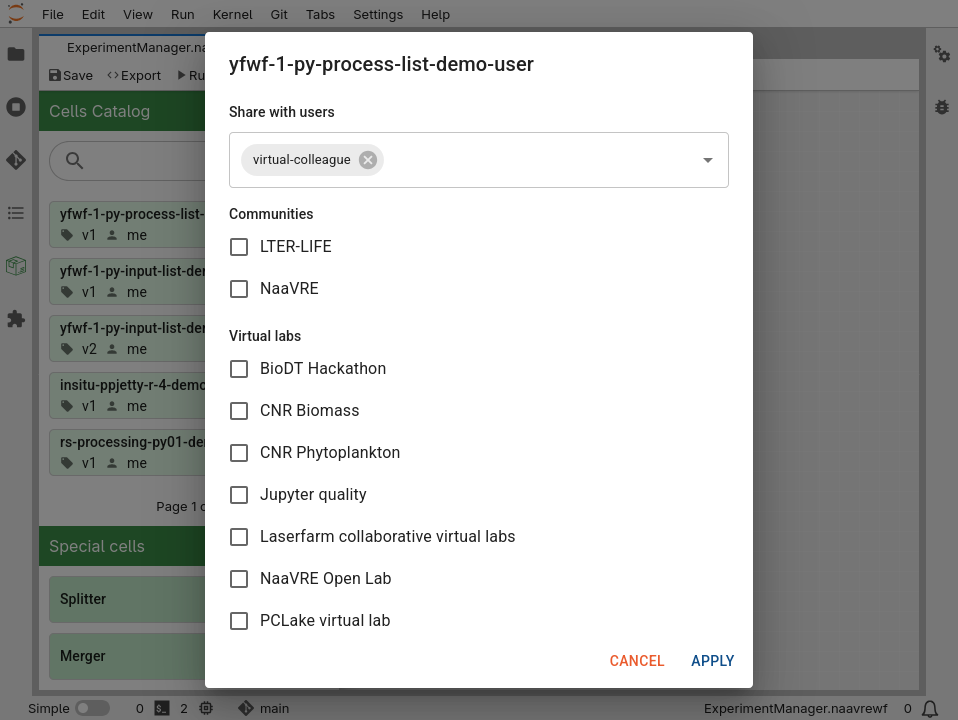Open the debugger panel
958x720 pixels.
(x=941, y=107)
